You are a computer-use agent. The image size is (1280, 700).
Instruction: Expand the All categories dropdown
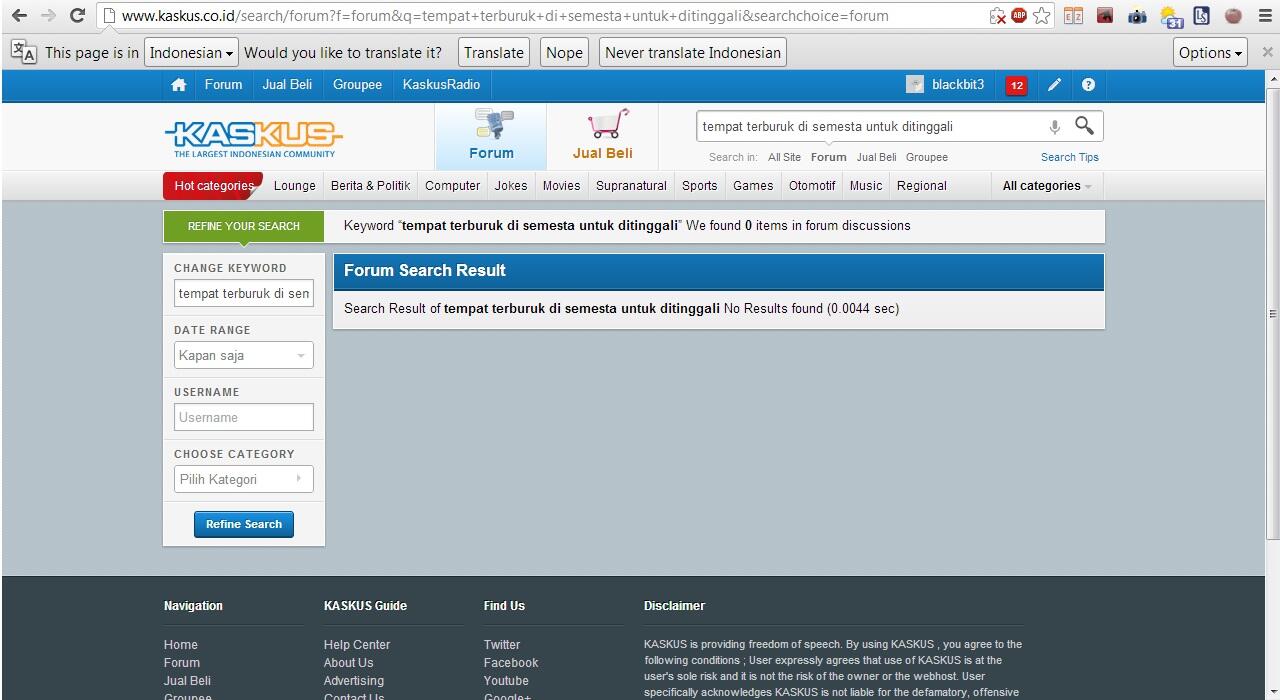tap(1046, 186)
